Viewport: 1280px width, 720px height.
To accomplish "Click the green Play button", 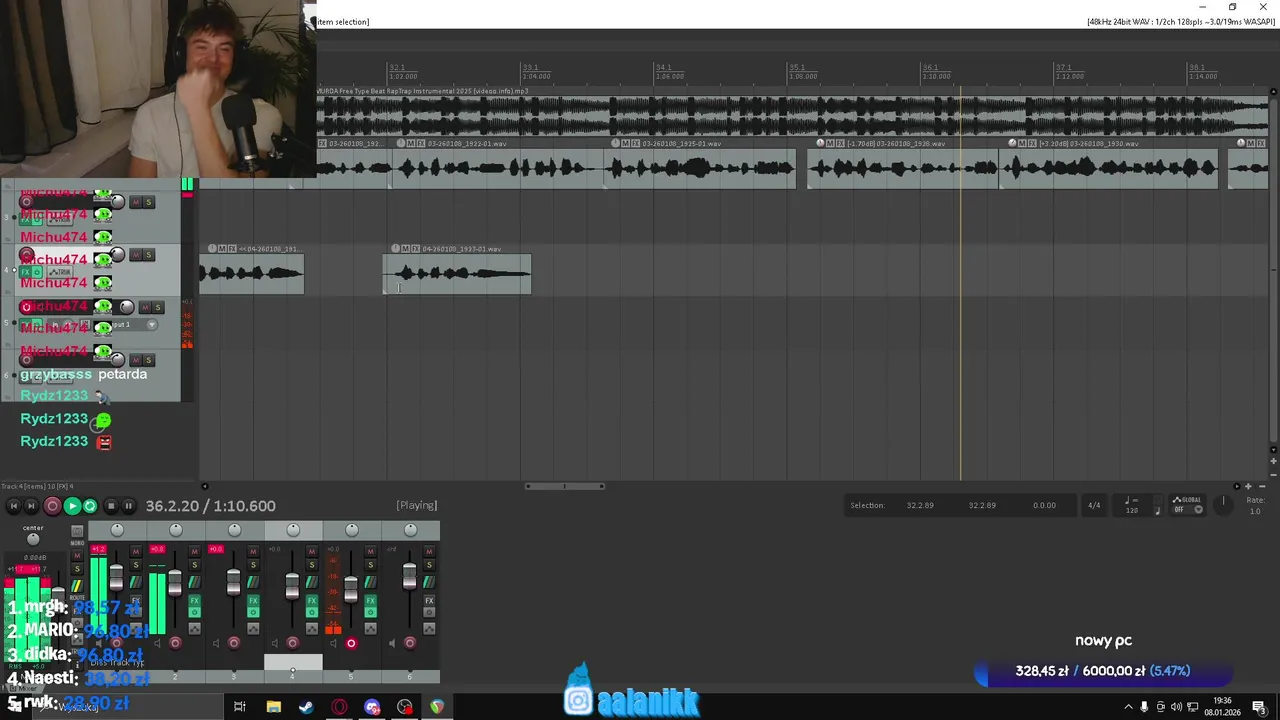I will tap(73, 506).
